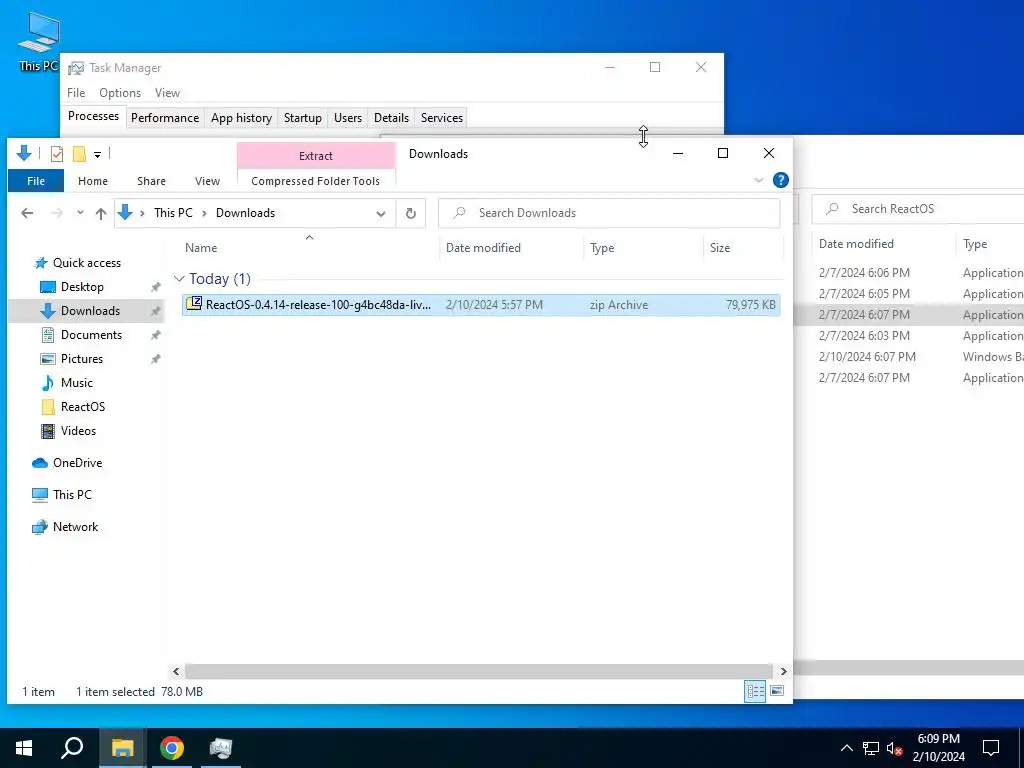
Task: Expand the ribbon with the chevron
Action: [758, 180]
